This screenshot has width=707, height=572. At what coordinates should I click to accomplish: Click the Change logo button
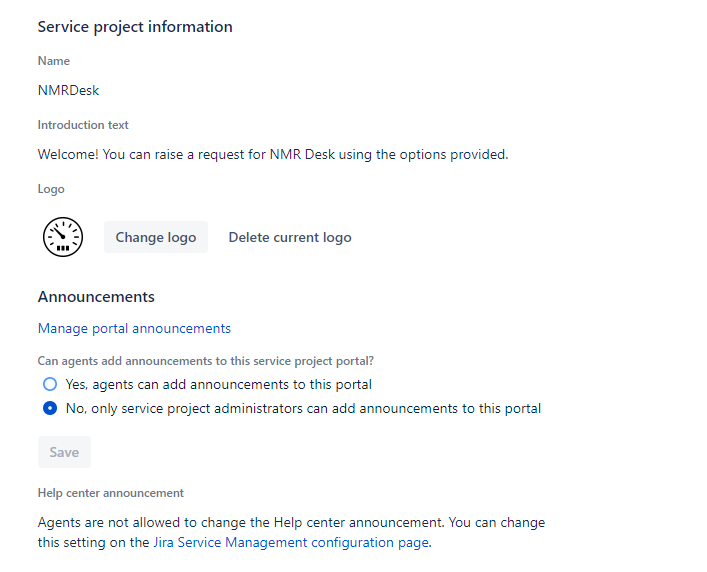[156, 237]
